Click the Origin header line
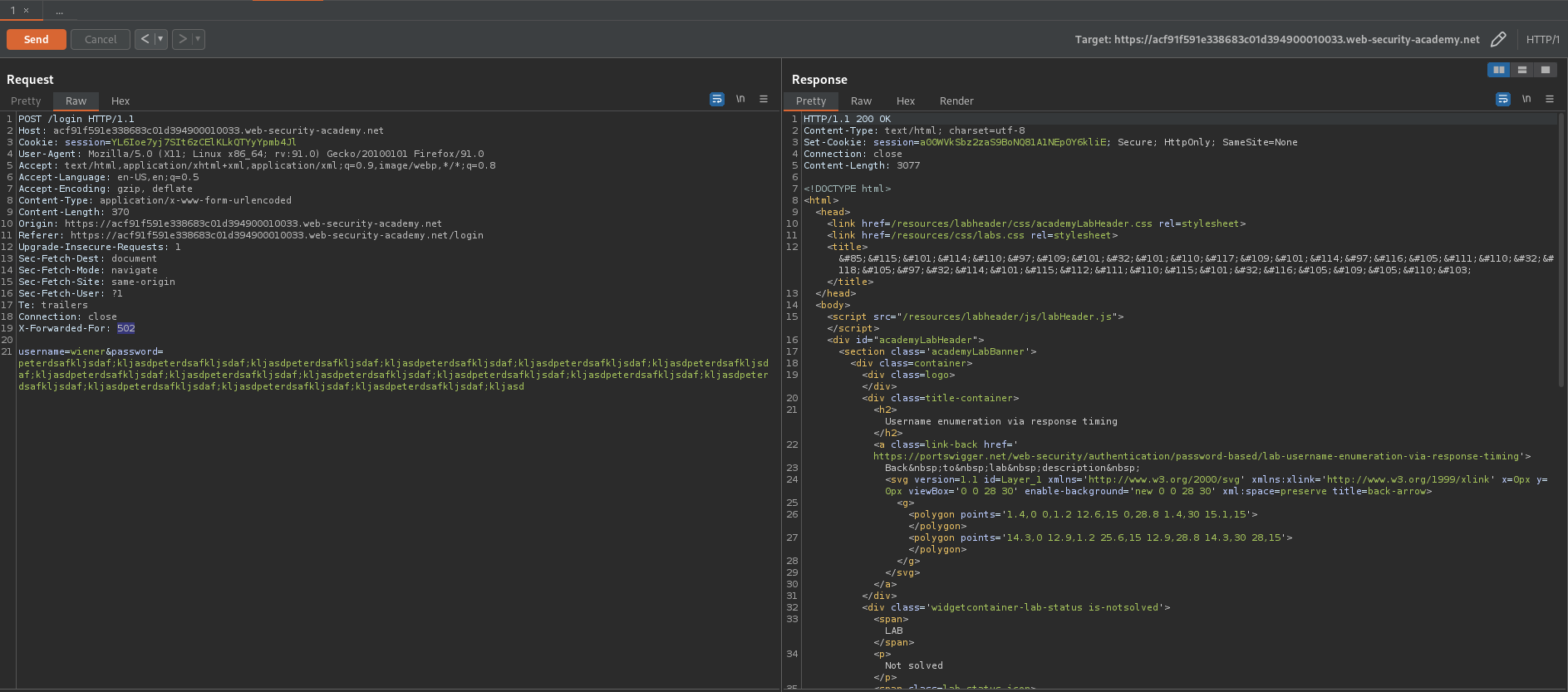The height and width of the screenshot is (692, 1568). pos(230,223)
